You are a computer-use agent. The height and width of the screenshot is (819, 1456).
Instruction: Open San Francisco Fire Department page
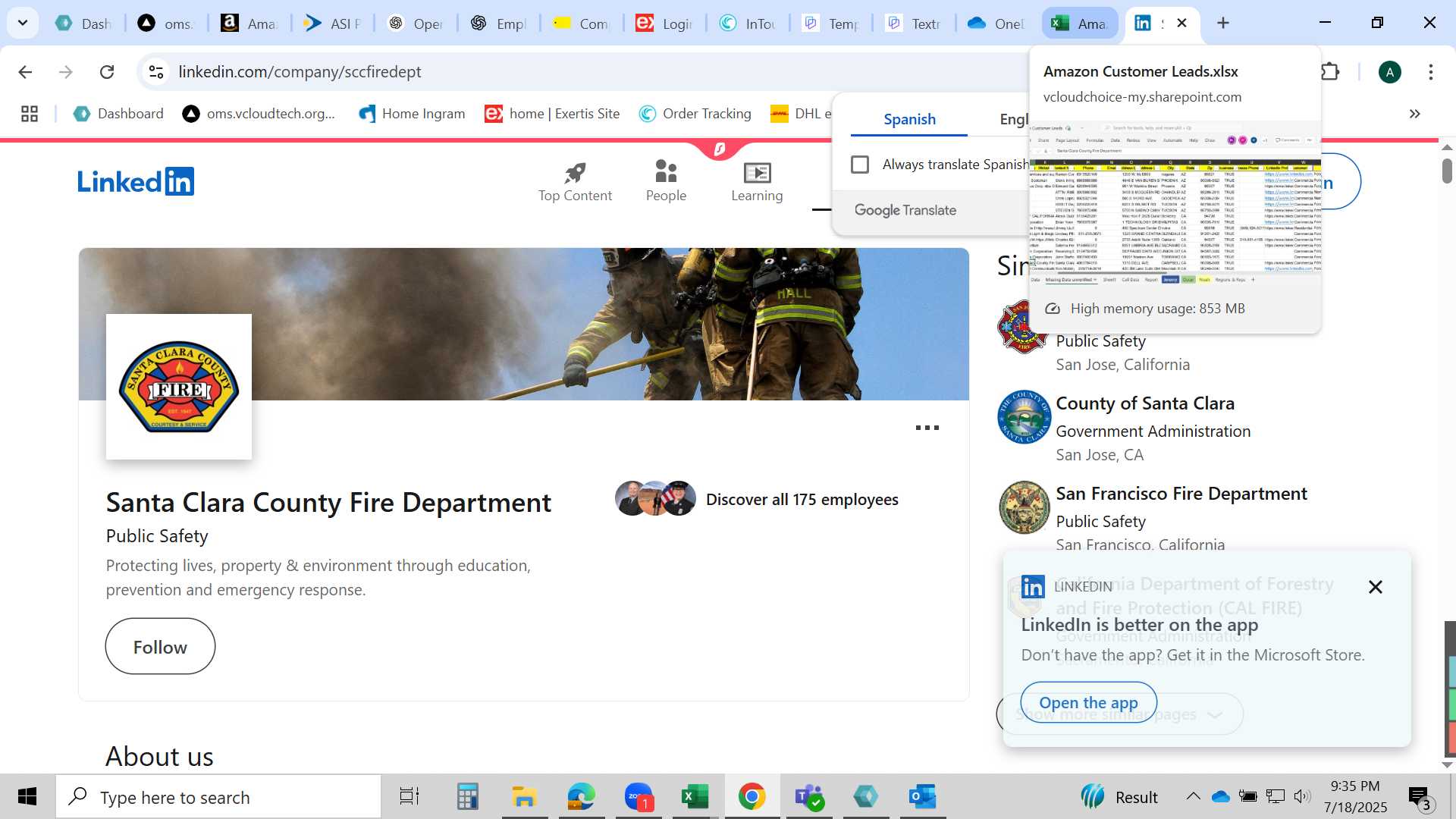point(1181,494)
